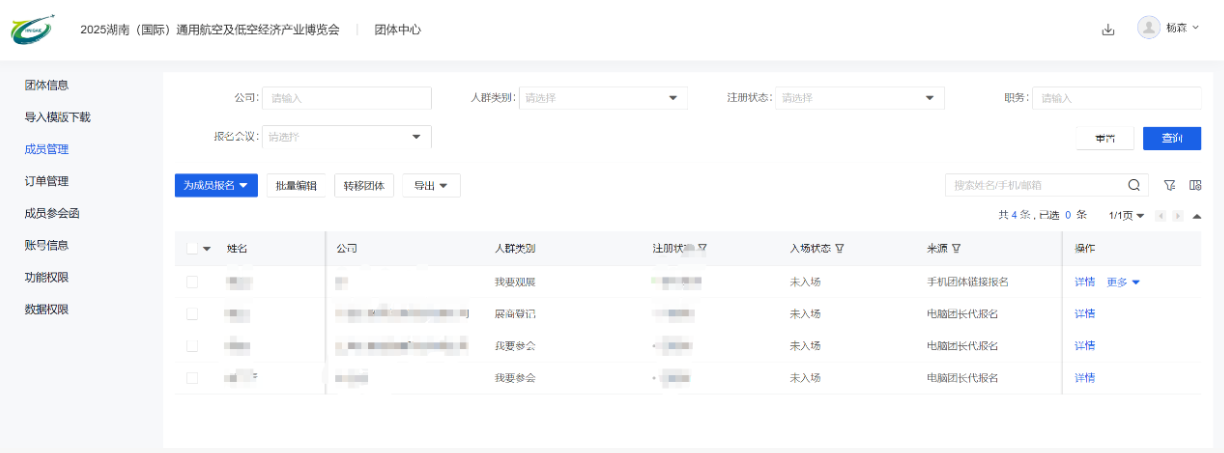Click the blue 查询 button

coord(1171,138)
